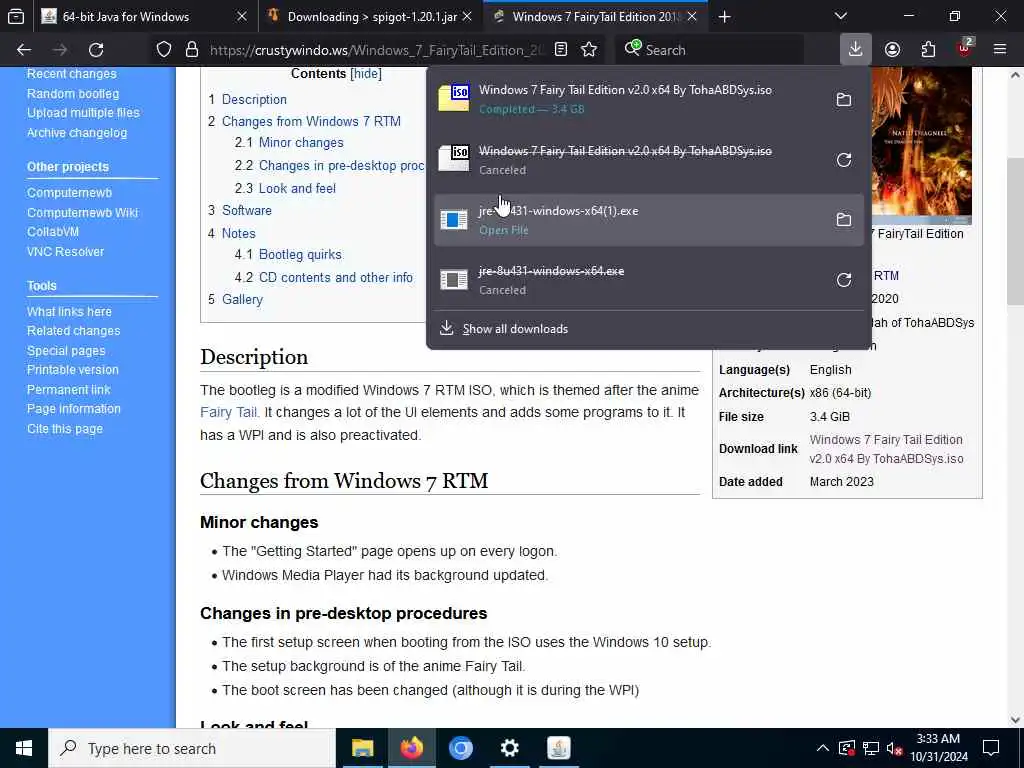Show completed Fairy Tail ISO in folder
Image resolution: width=1024 pixels, height=768 pixels.
tap(844, 100)
